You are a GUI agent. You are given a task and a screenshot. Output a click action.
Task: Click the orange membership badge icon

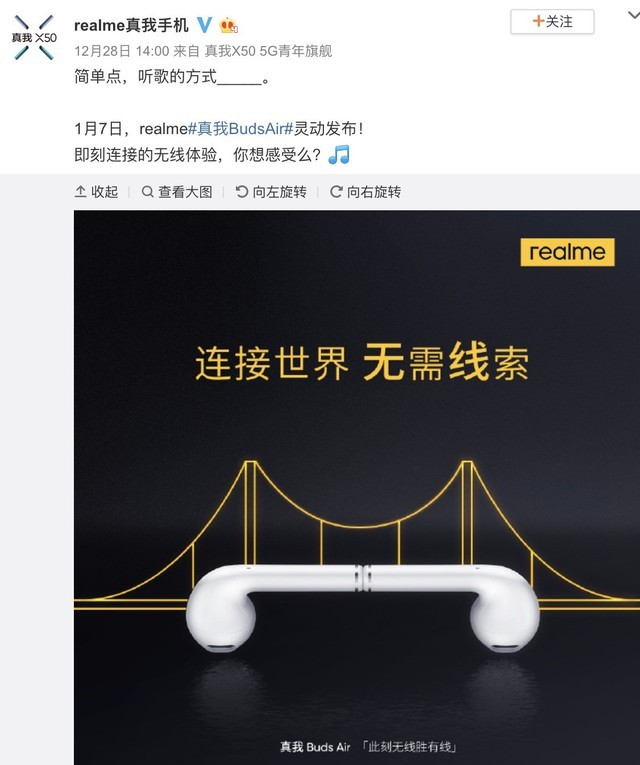[x=228, y=25]
